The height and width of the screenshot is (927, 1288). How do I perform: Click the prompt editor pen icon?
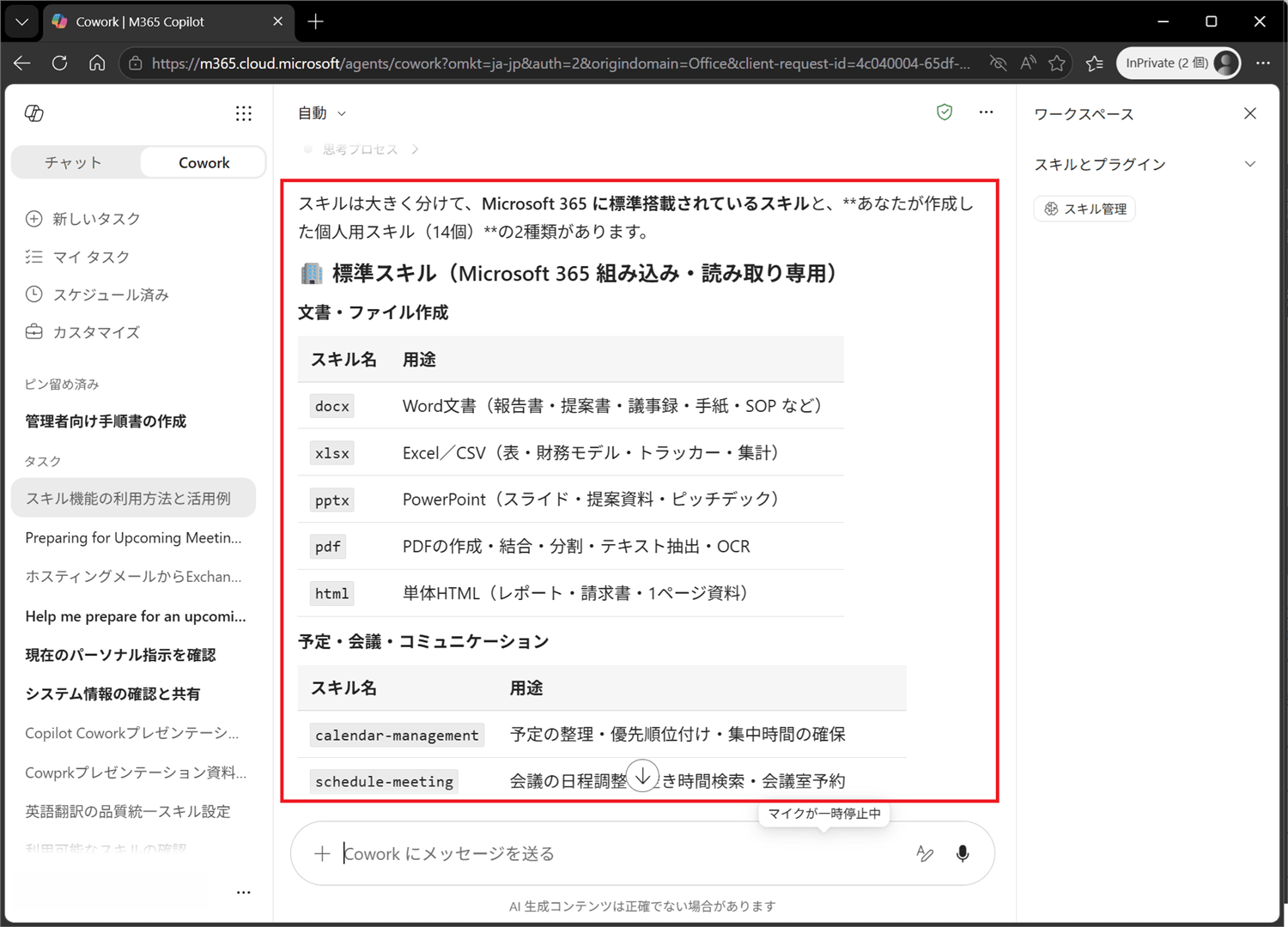pyautogui.click(x=925, y=854)
